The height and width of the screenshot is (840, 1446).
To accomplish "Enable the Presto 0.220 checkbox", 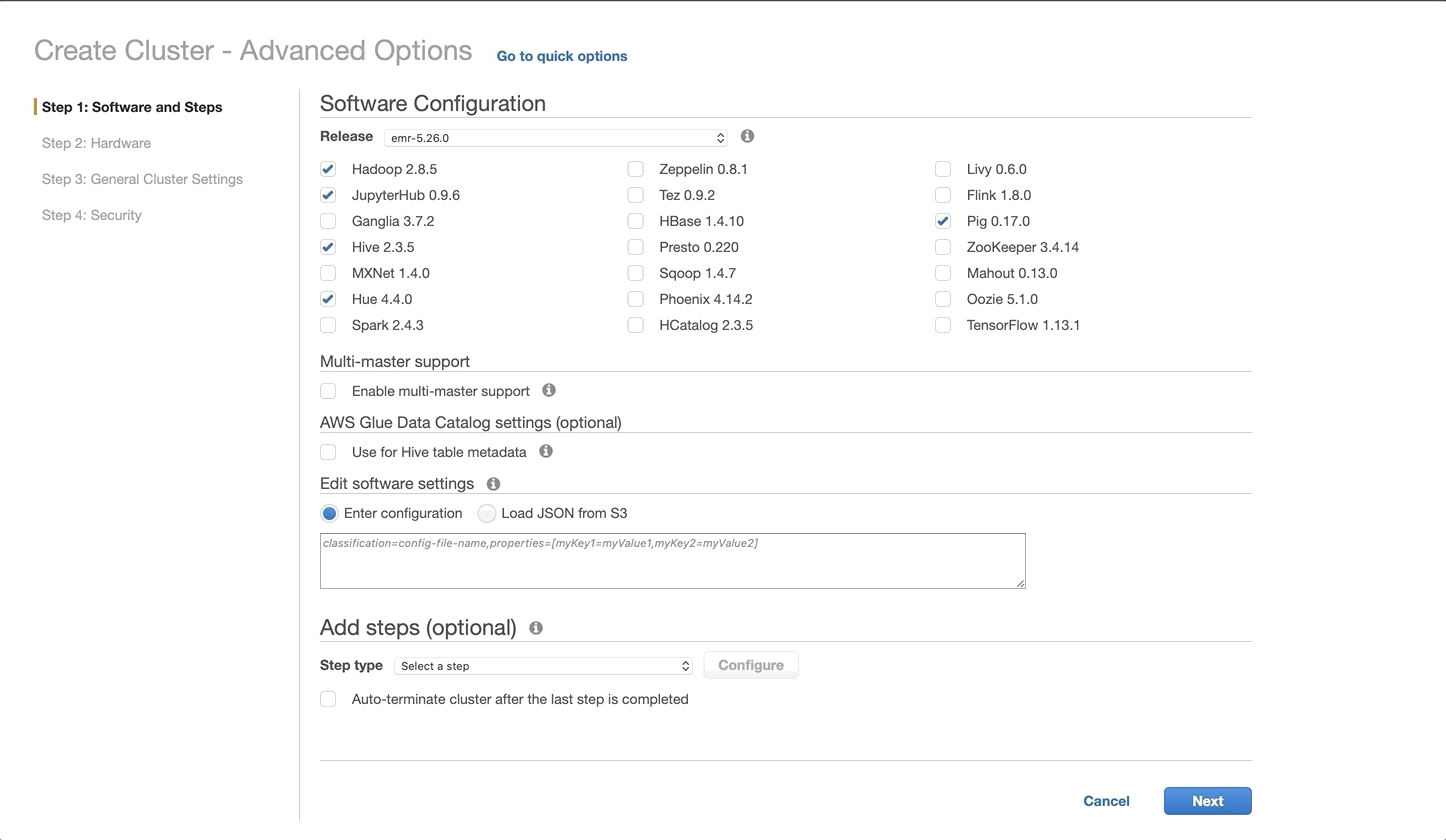I will (635, 247).
